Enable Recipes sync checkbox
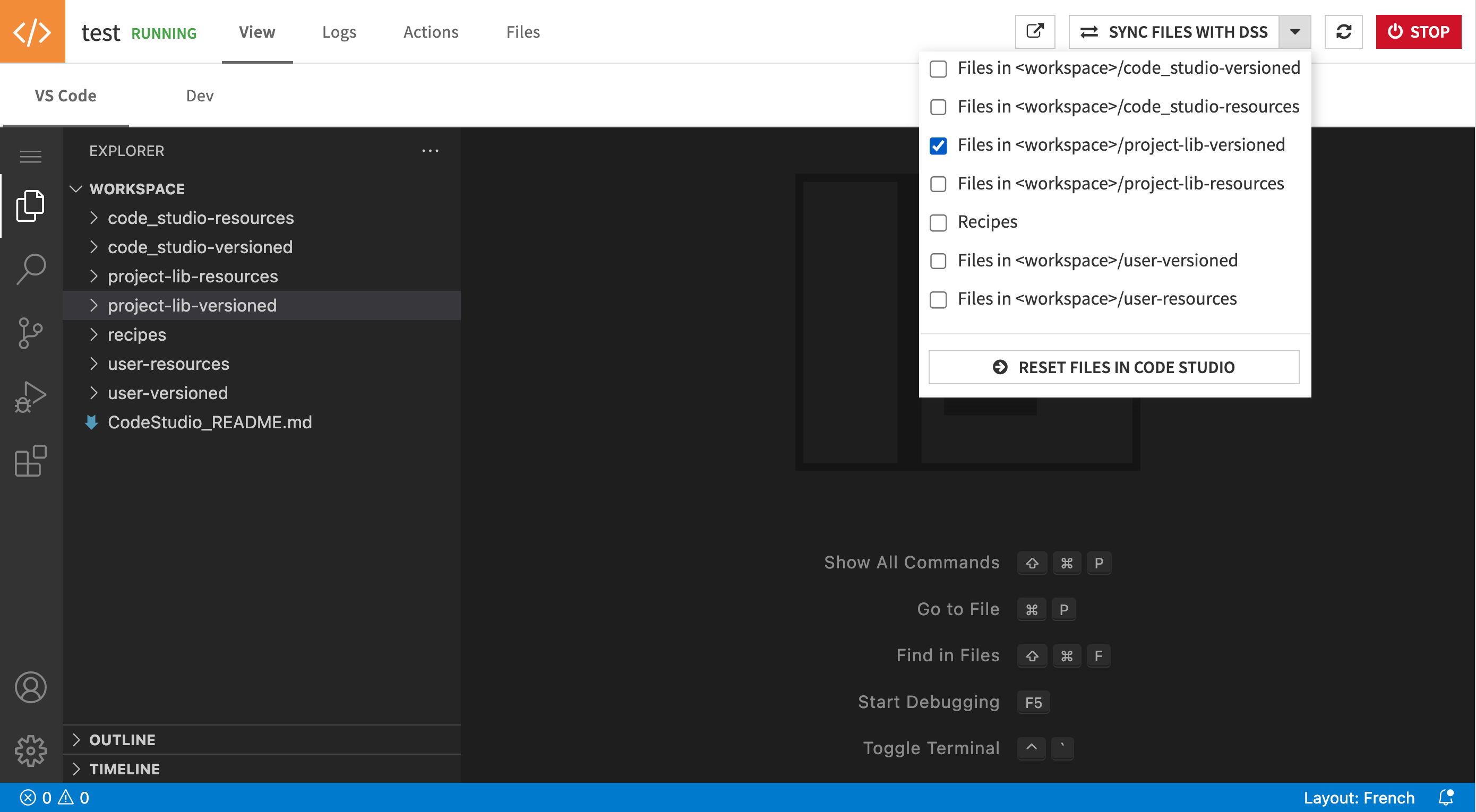 coord(938,222)
